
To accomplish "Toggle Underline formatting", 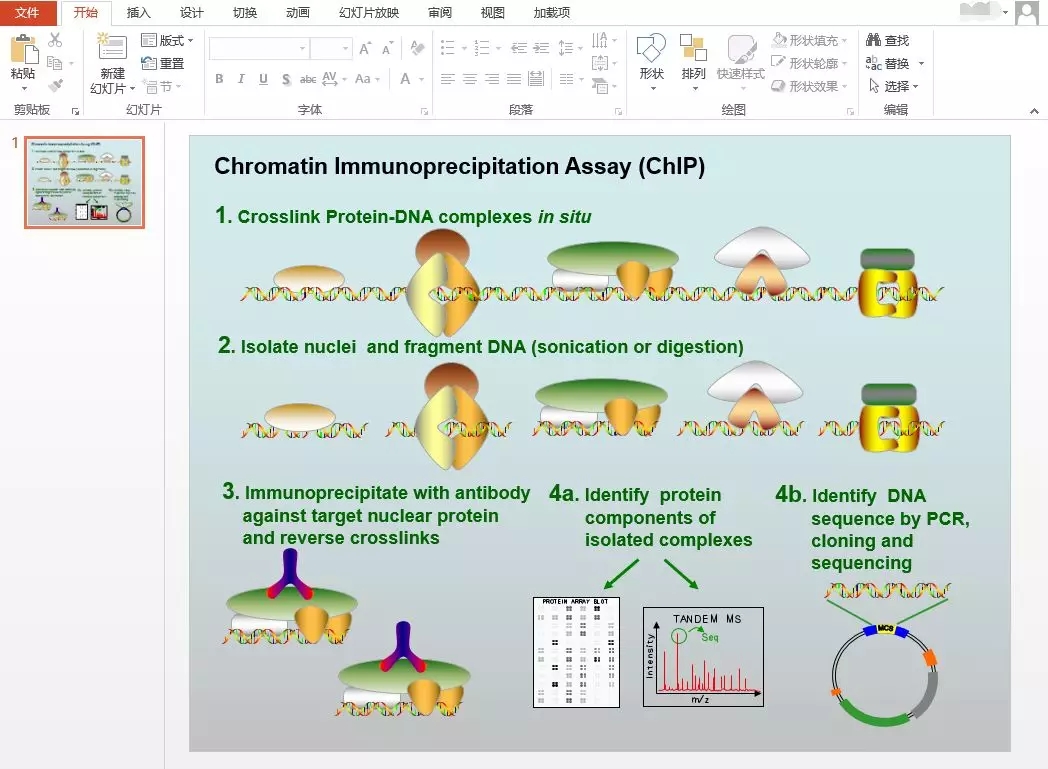I will 263,79.
